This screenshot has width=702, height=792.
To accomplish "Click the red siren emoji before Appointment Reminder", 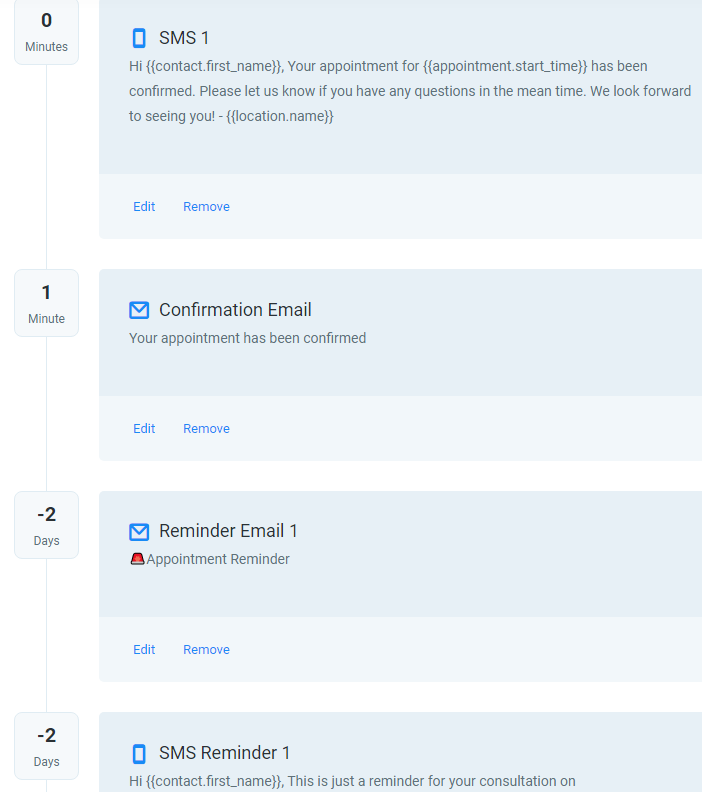I will click(137, 559).
